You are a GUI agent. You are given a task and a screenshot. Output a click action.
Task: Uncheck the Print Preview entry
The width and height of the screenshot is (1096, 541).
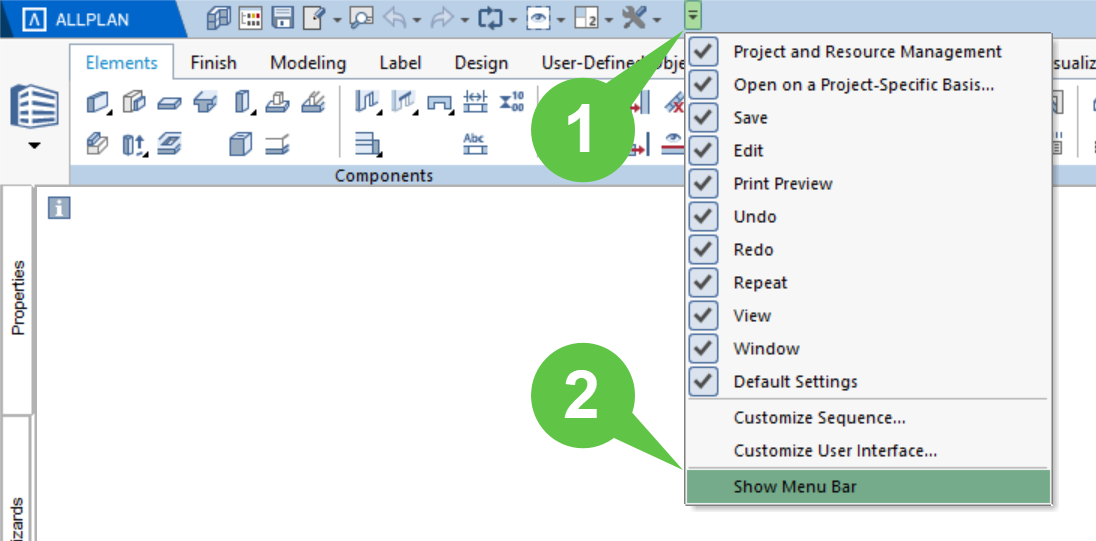[703, 183]
